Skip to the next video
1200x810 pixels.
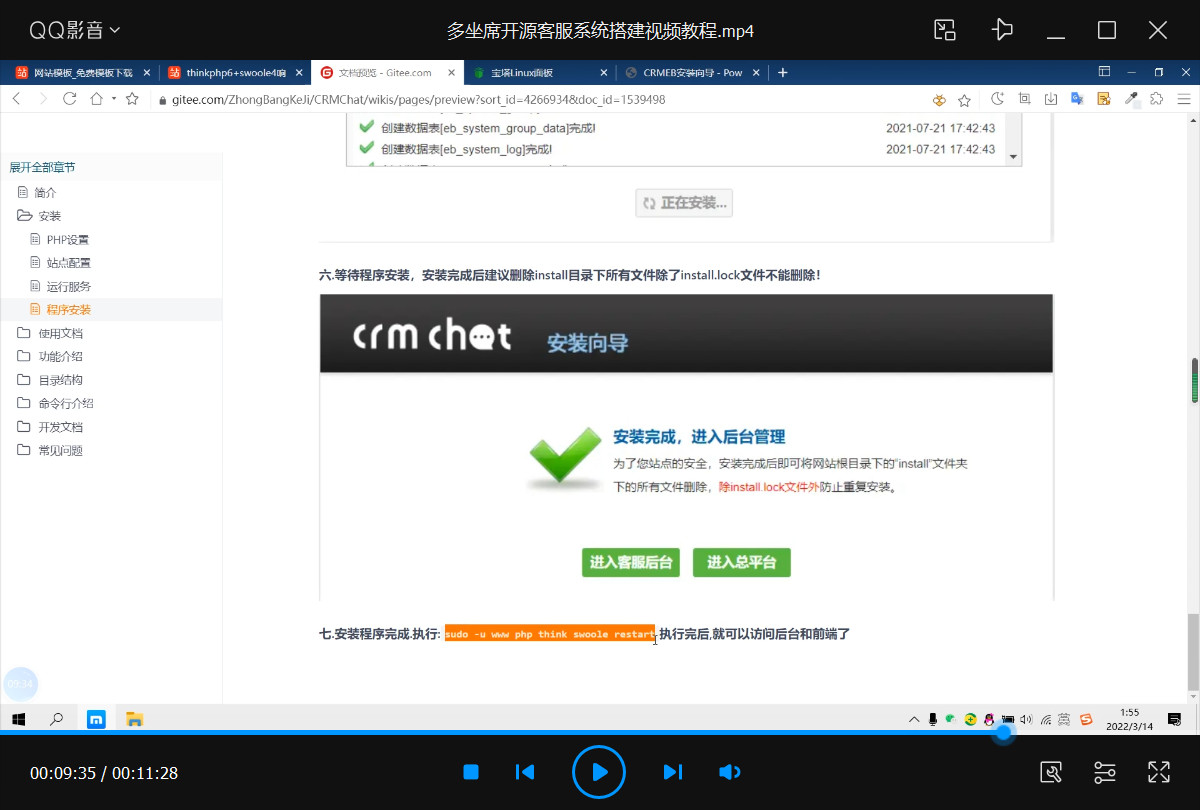(673, 772)
